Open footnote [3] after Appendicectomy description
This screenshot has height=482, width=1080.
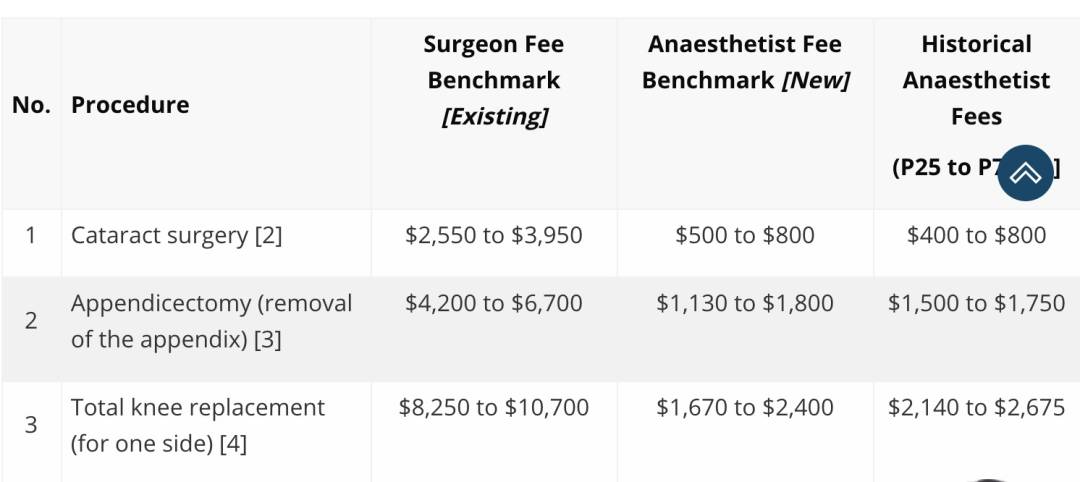click(x=267, y=340)
